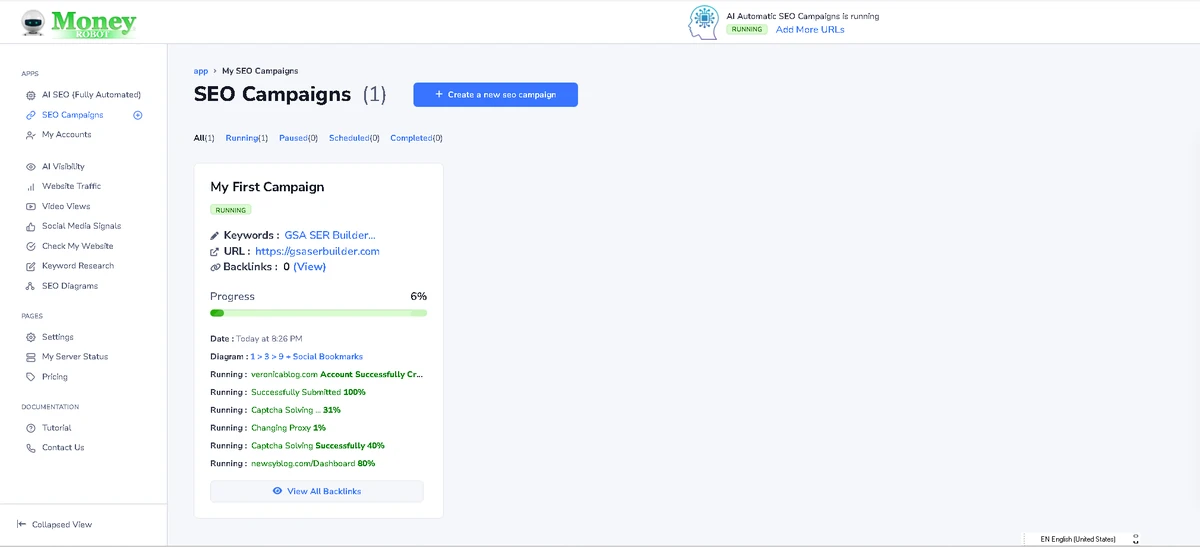Click the external link icon beside URL
Screen dimensions: 1200x547
tap(215, 252)
